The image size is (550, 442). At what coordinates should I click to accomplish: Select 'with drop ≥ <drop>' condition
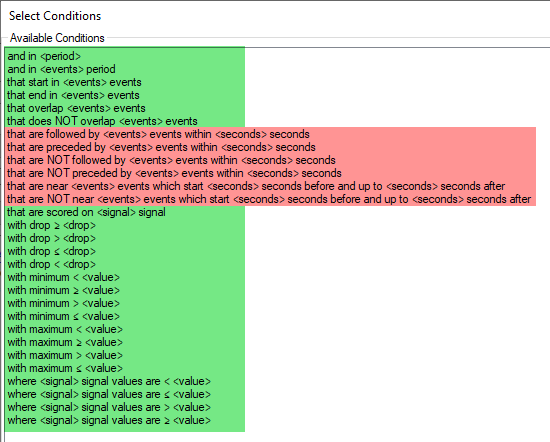(52, 225)
